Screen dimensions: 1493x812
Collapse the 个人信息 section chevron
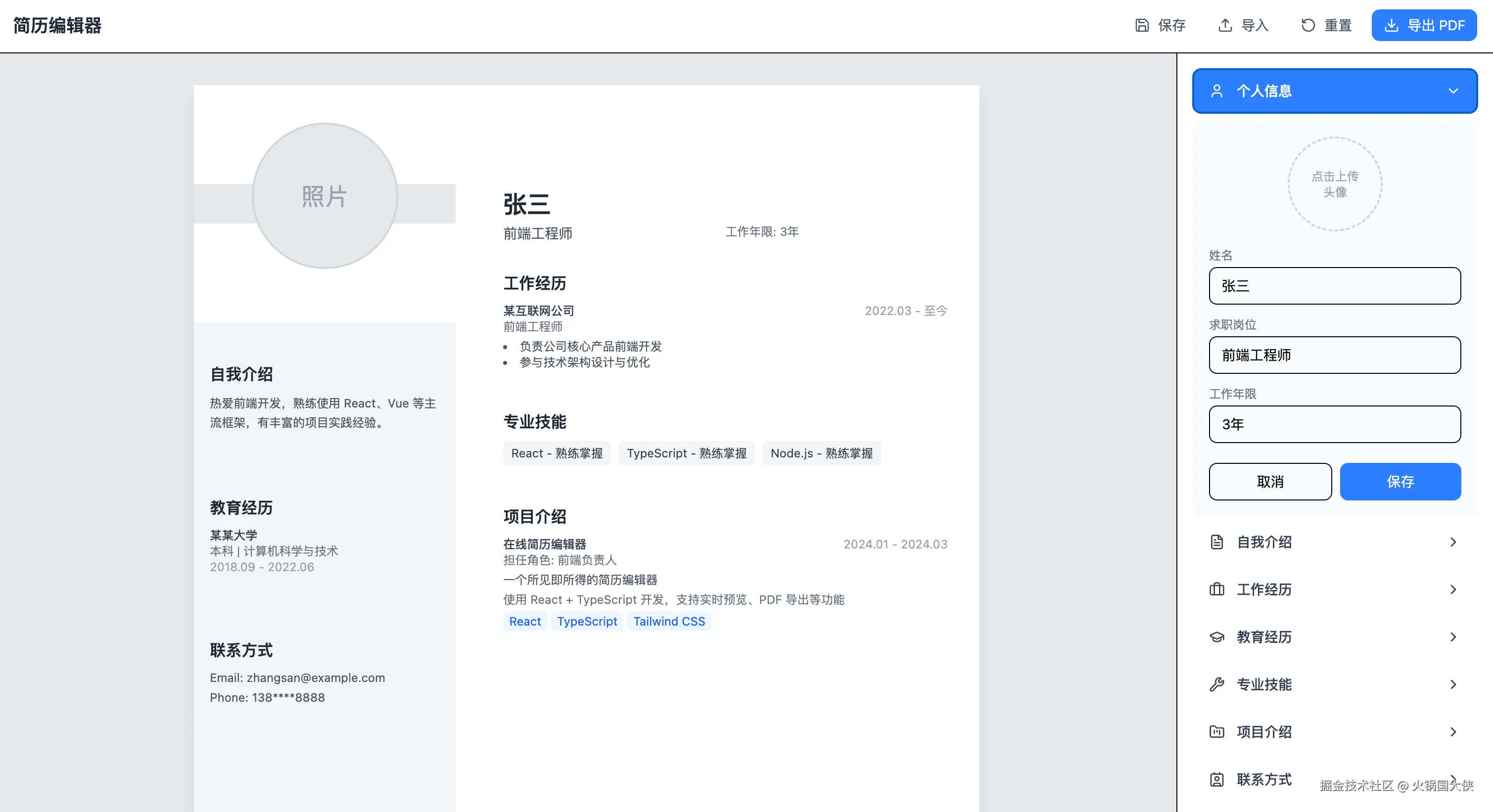(1452, 91)
